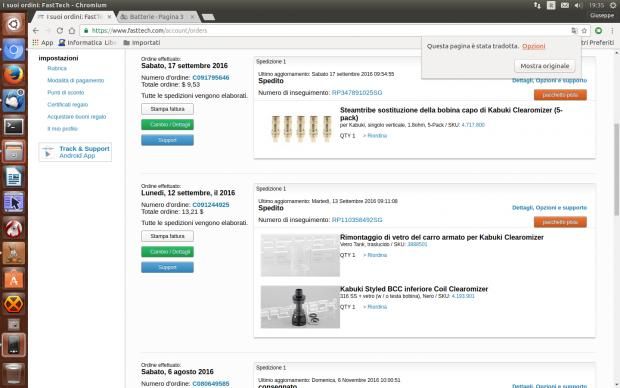Image resolution: width=620 pixels, height=388 pixels.
Task: Click the green circle extension icon
Action: click(x=598, y=30)
